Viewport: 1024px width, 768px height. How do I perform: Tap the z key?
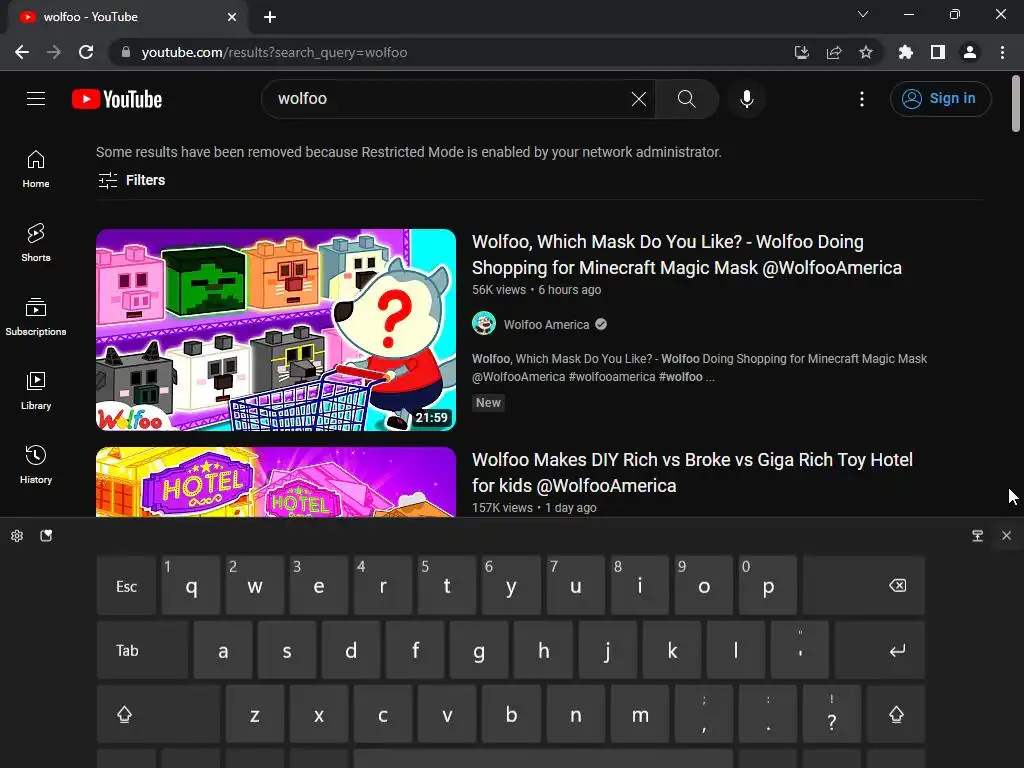pos(255,714)
